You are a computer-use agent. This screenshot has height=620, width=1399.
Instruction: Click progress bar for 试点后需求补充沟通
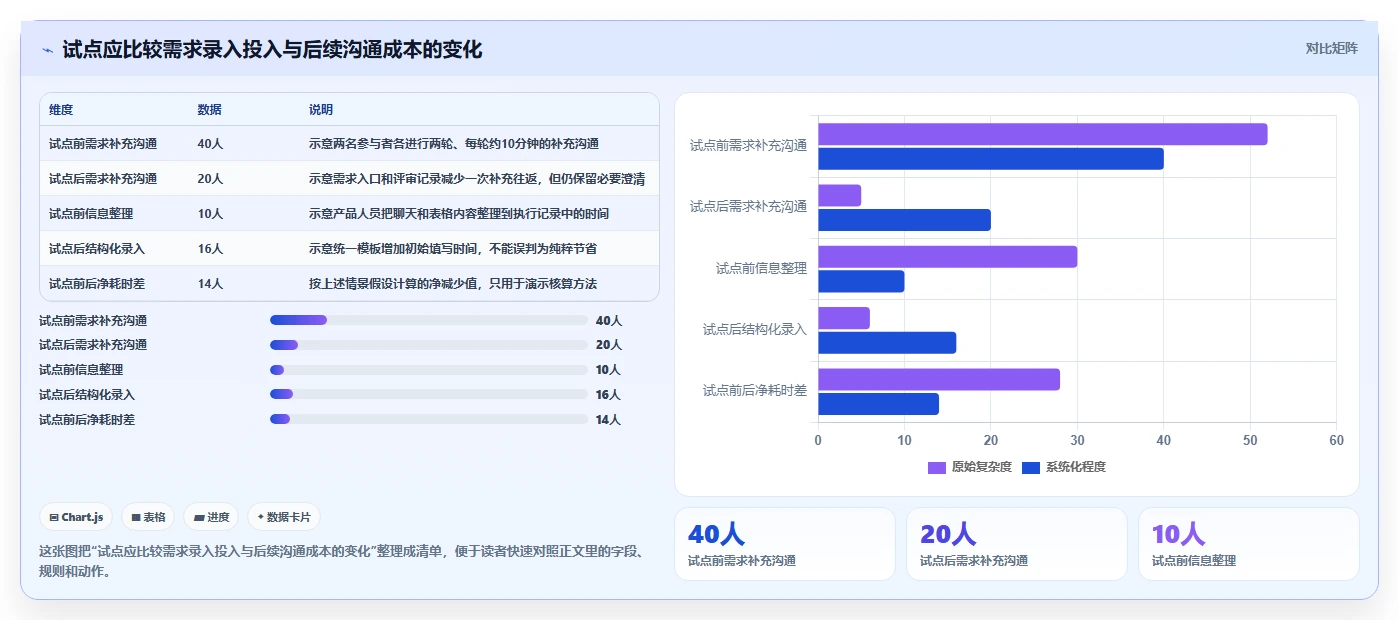coord(429,345)
